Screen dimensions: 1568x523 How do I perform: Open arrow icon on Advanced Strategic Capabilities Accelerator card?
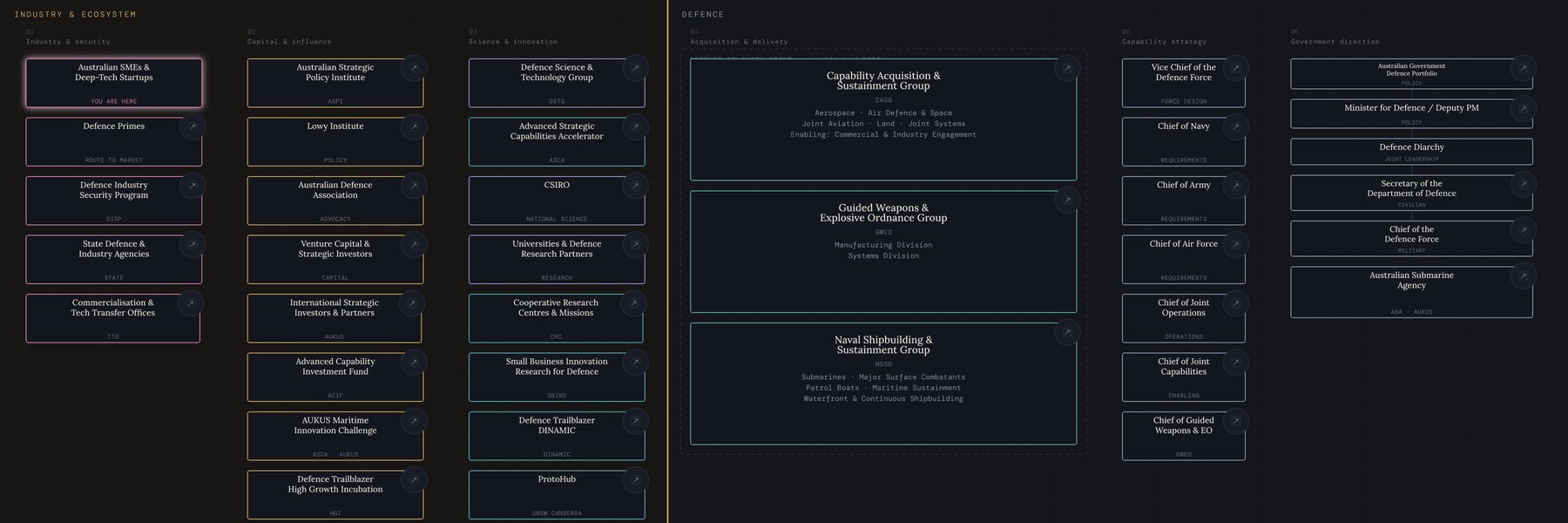coord(635,126)
